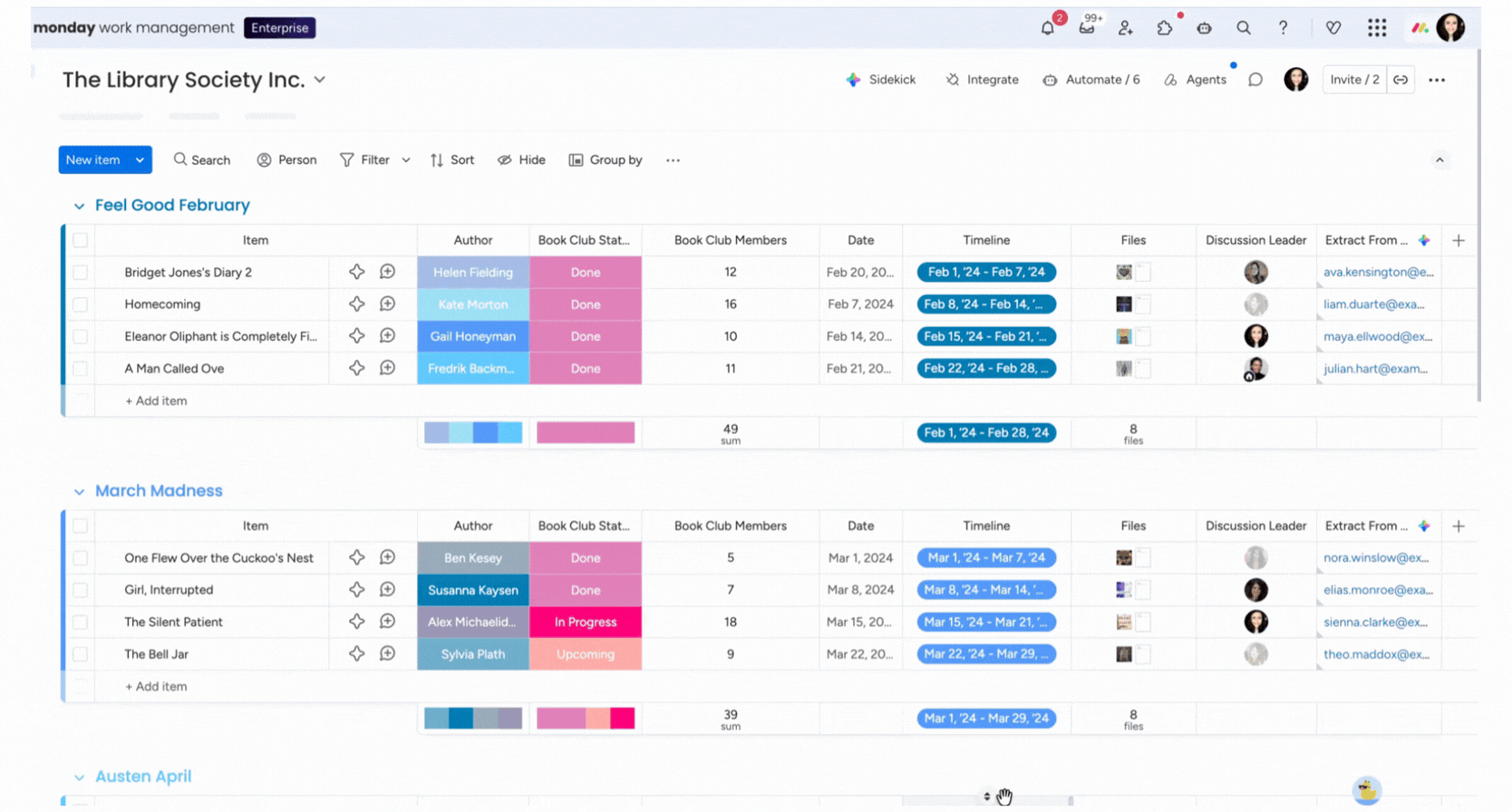Copy board link using the link icon
The width and height of the screenshot is (1512, 812).
(x=1401, y=80)
